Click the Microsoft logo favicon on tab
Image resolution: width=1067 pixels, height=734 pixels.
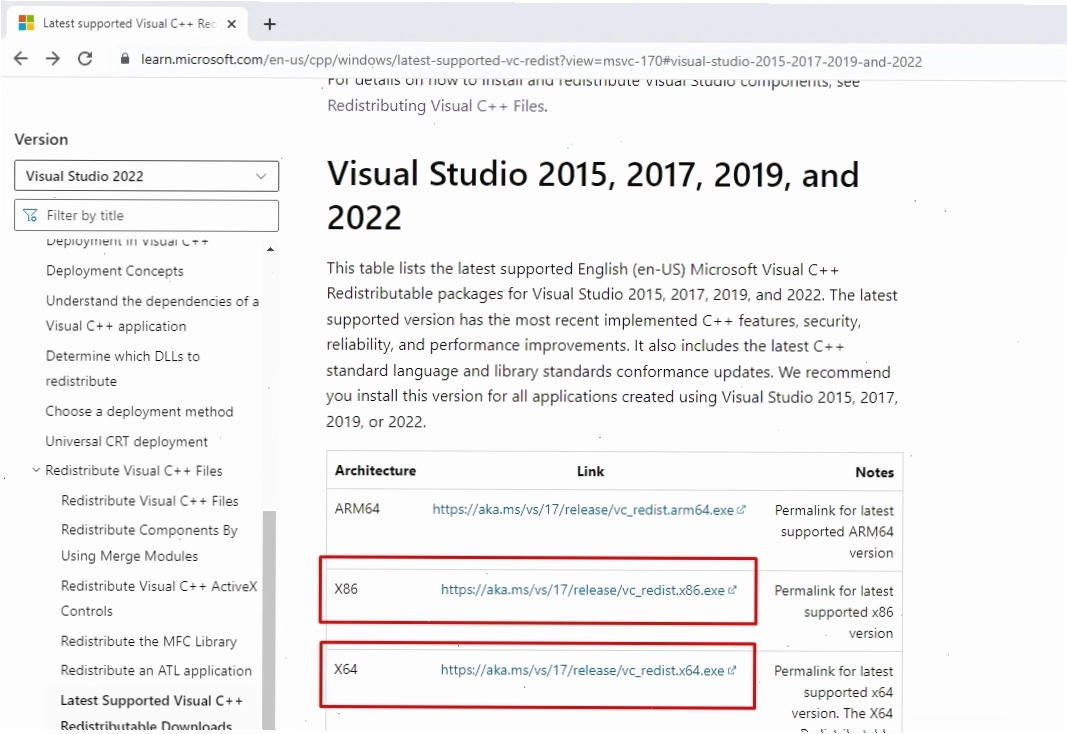[27, 23]
